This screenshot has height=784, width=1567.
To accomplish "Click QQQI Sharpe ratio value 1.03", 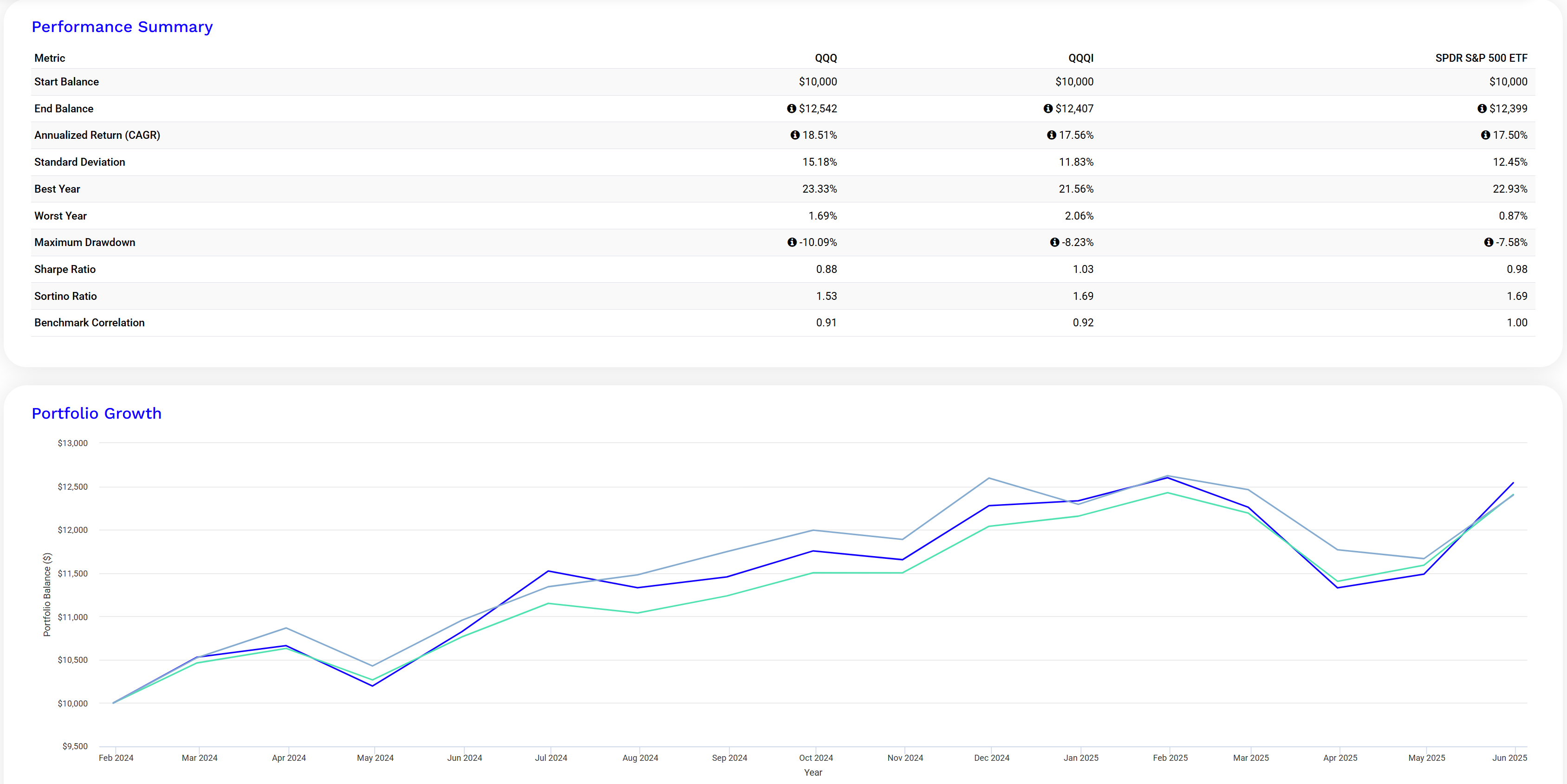I will (1083, 269).
